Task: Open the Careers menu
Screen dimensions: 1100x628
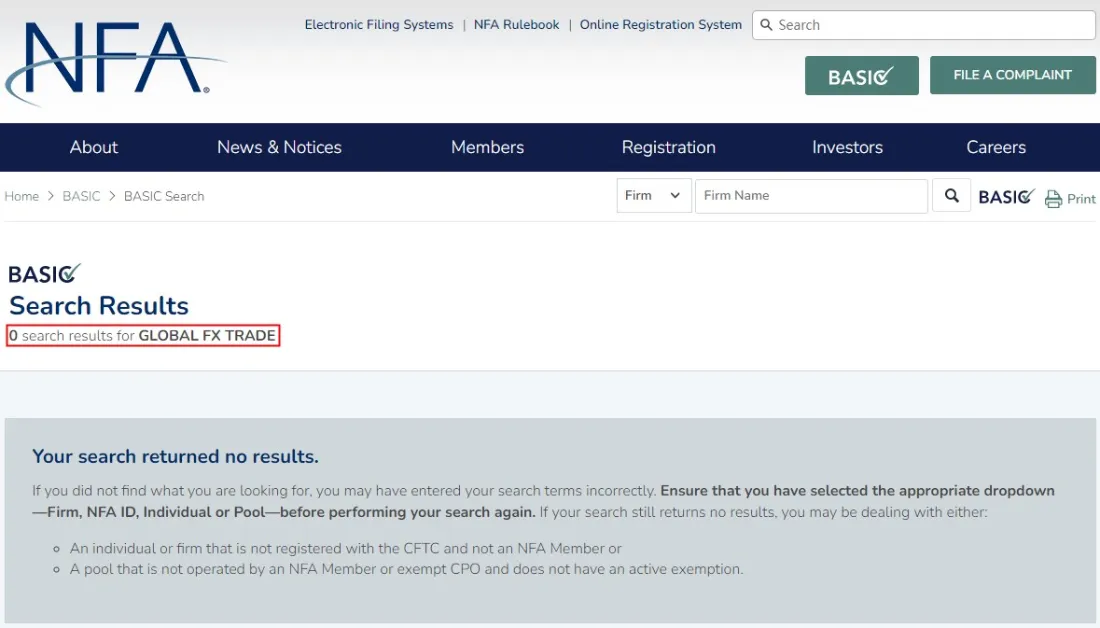Action: [x=996, y=147]
